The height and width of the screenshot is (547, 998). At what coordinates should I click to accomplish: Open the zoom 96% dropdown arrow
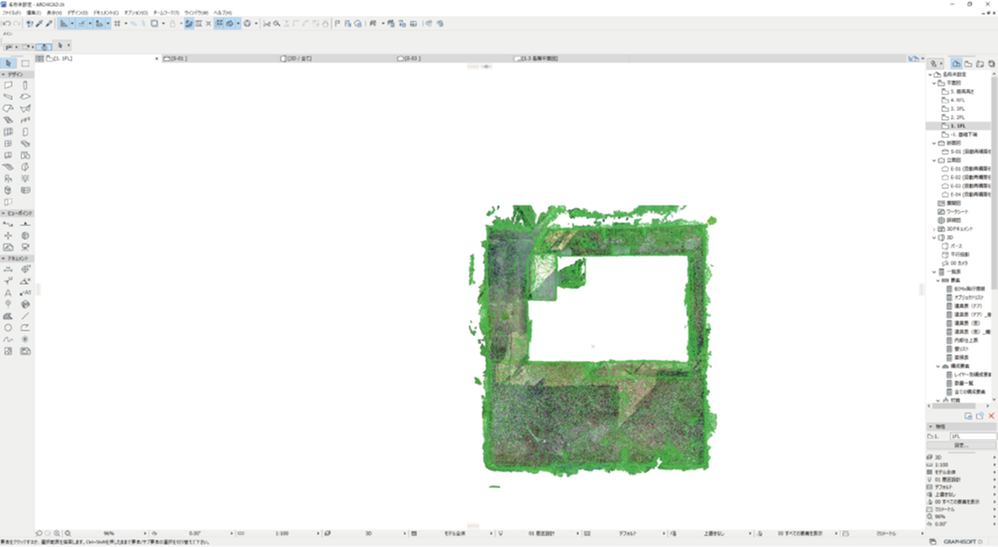pos(145,533)
